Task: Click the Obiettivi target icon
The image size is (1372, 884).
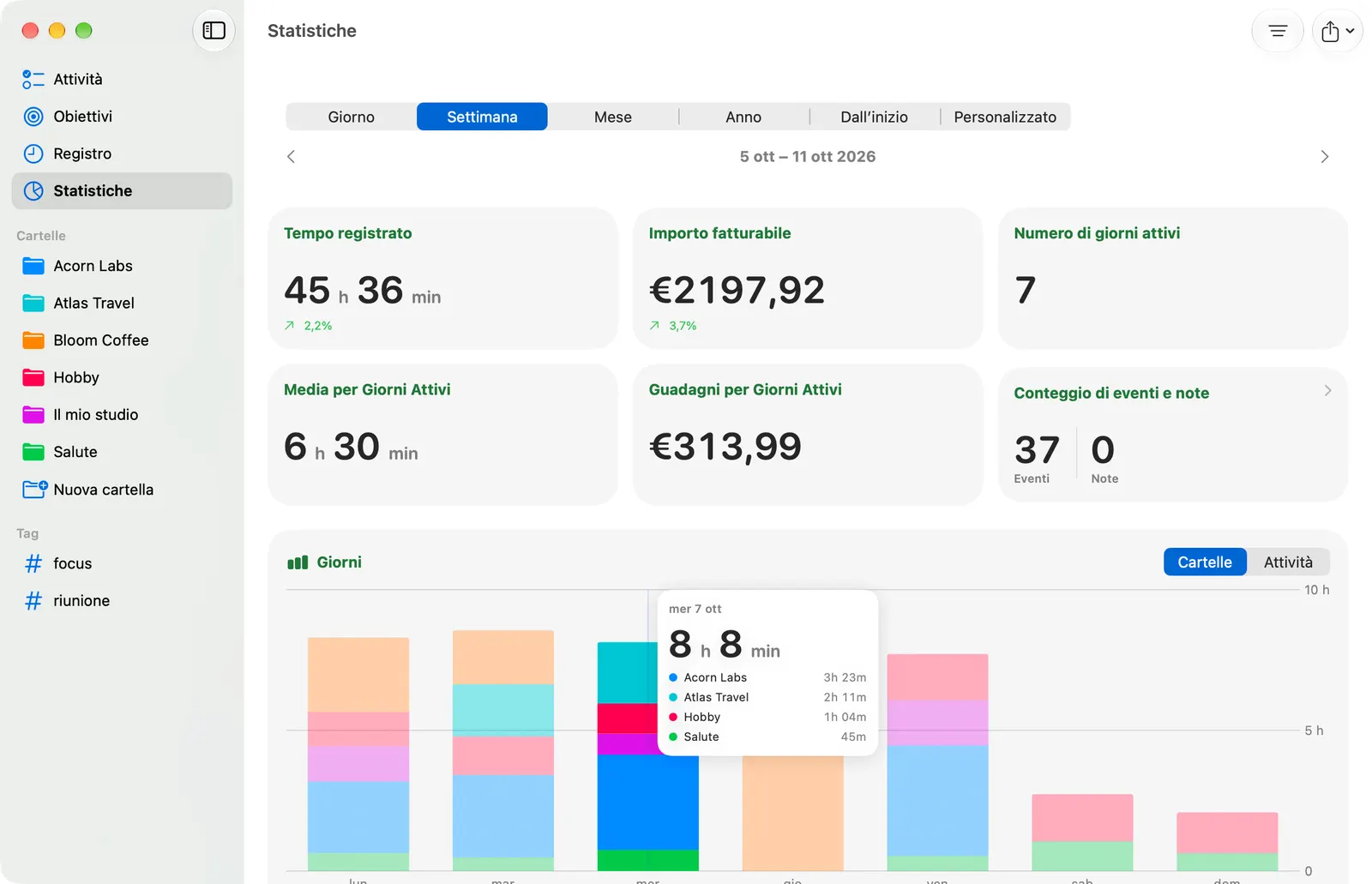Action: (x=33, y=117)
